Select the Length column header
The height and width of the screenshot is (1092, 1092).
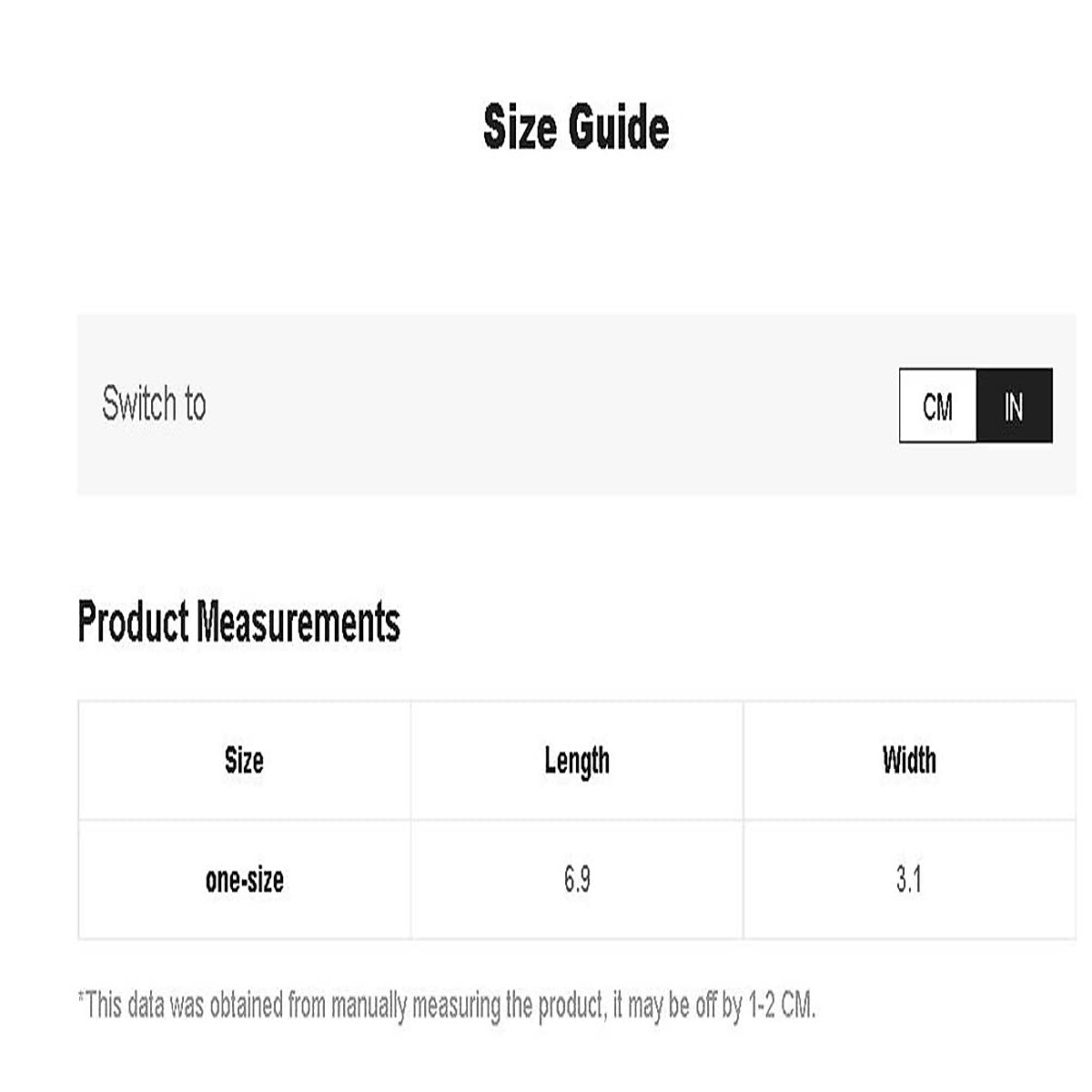[x=577, y=761]
